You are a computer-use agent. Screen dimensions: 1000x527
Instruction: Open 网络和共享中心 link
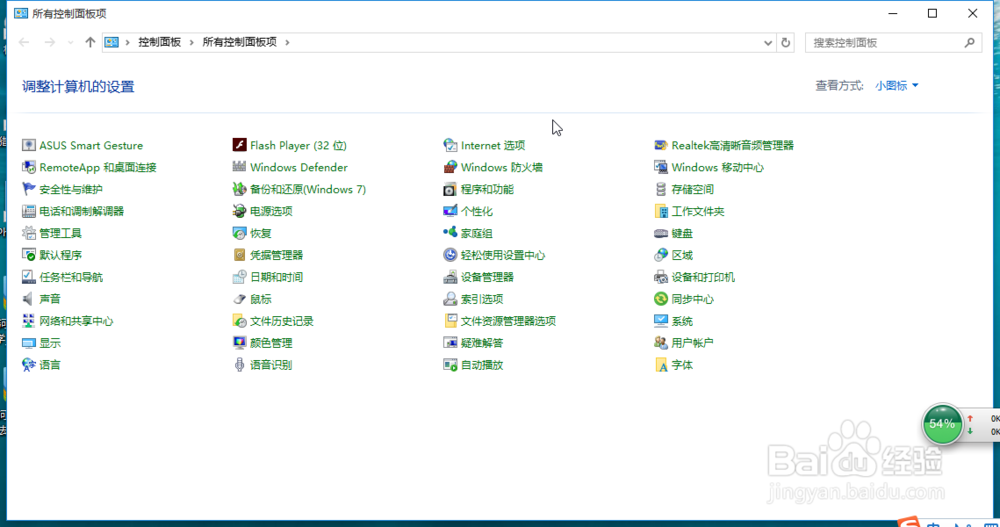point(77,321)
